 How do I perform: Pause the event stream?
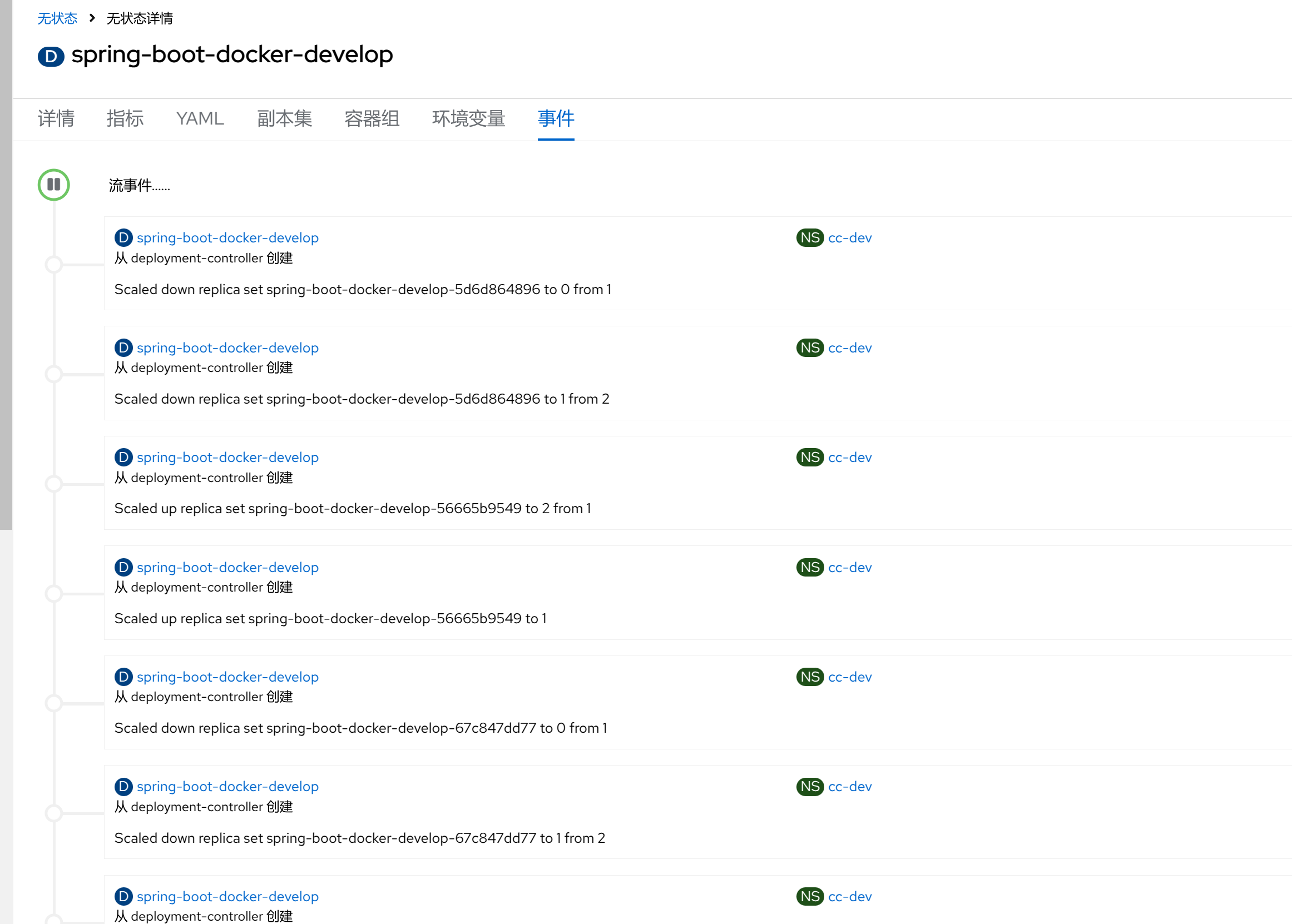tap(53, 185)
